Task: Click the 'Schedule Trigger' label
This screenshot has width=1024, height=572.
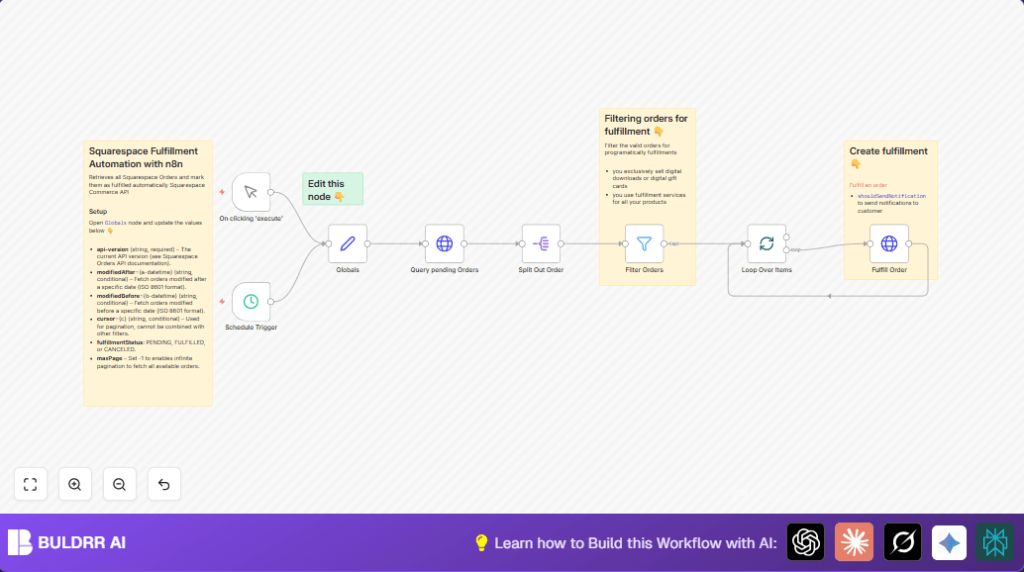Action: (251, 327)
